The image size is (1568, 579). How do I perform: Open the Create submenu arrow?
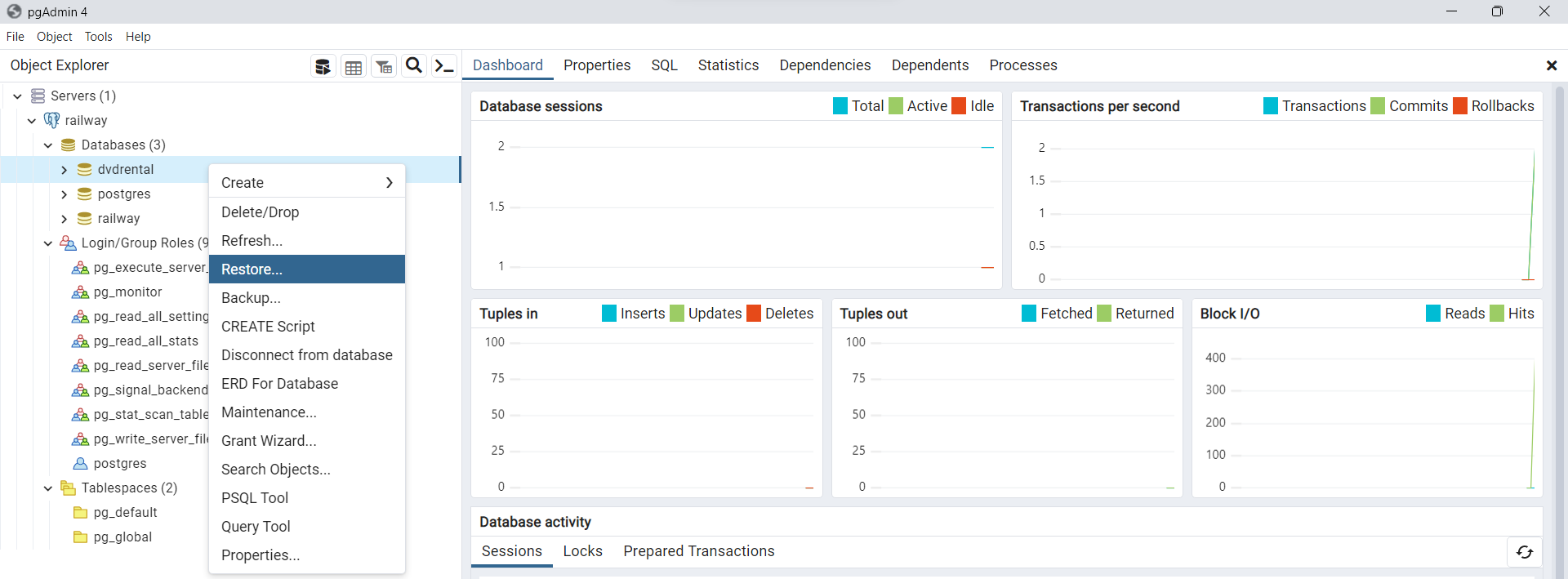click(390, 183)
